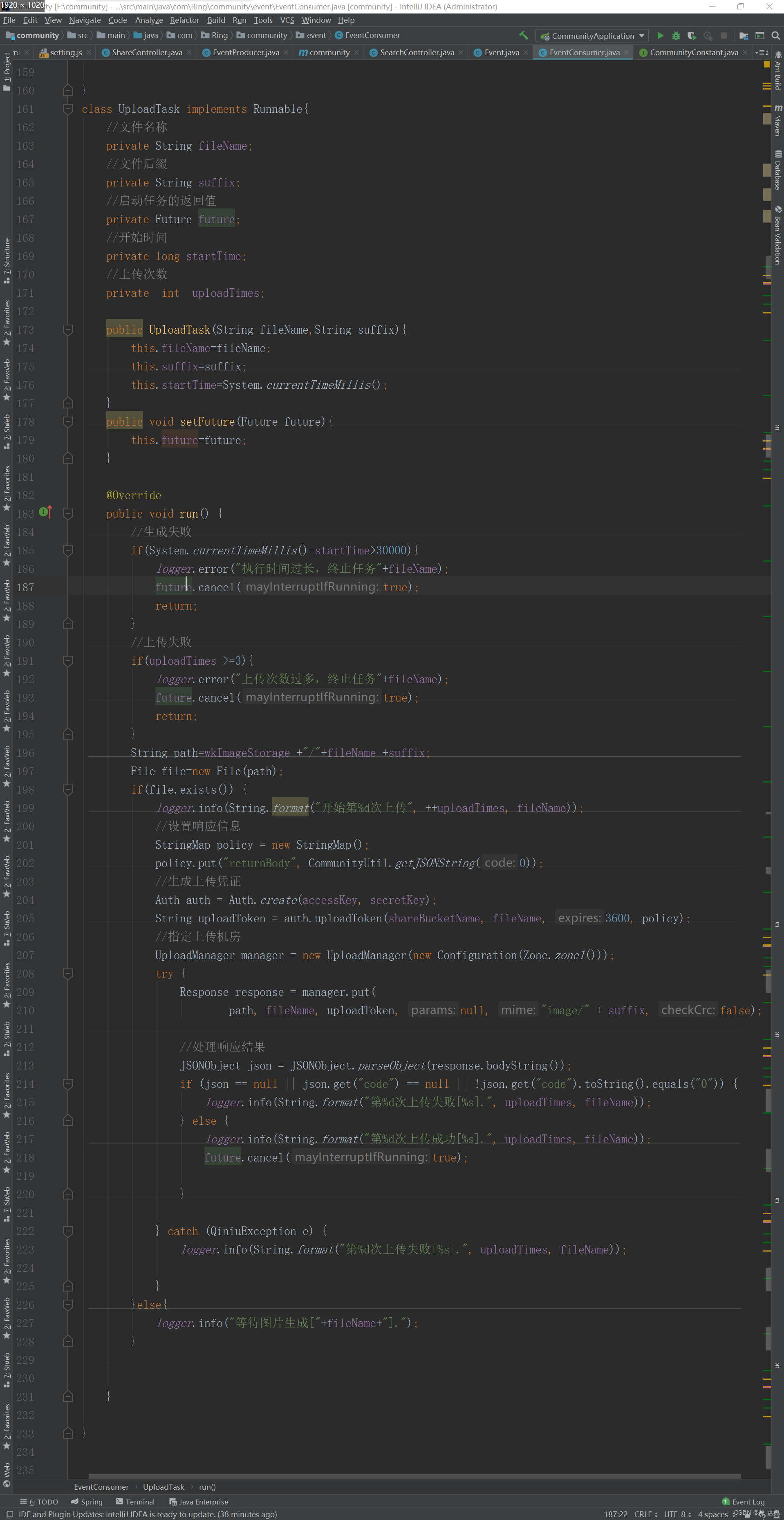Open the Project tool window sidebar button
Viewport: 784px width, 1520px height.
click(x=7, y=72)
